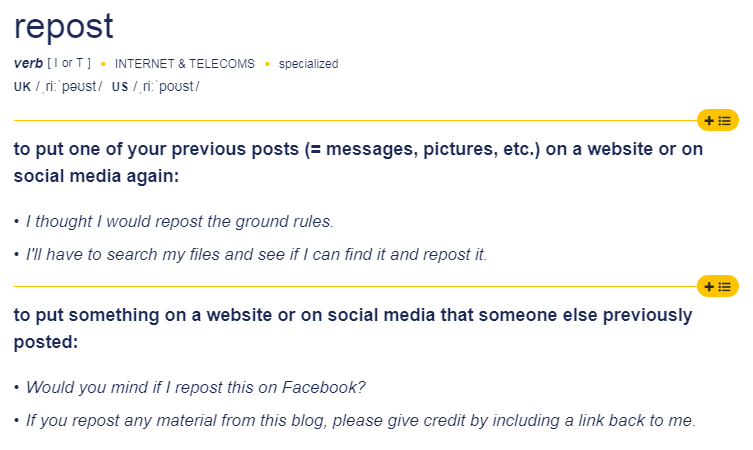Click the headword "repost" title
Viewport: 753px width, 450px height.
tap(64, 27)
